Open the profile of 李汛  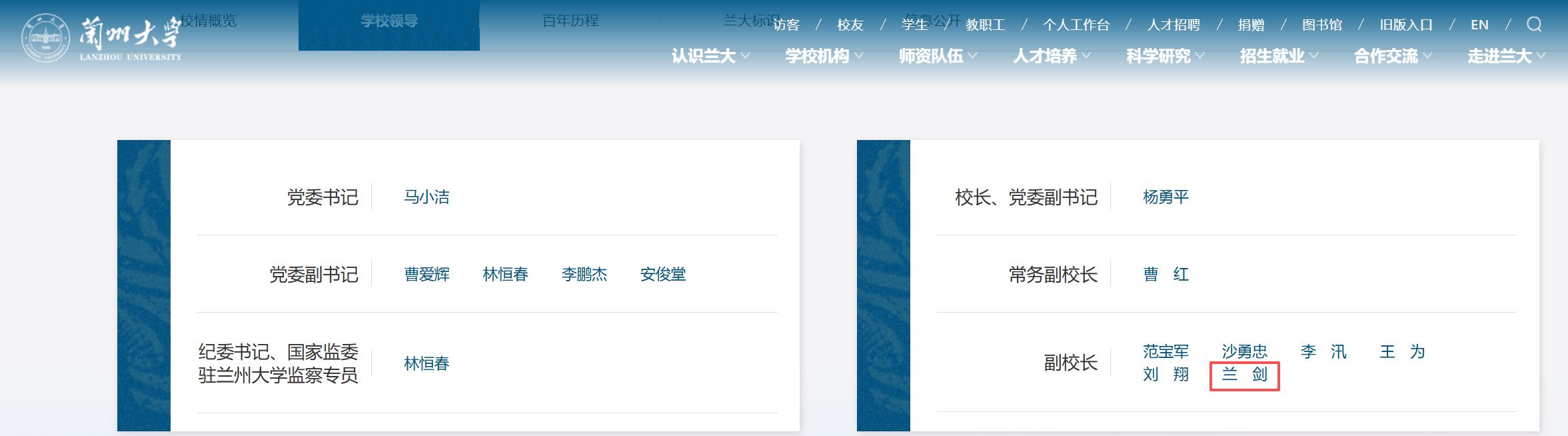pos(1323,351)
